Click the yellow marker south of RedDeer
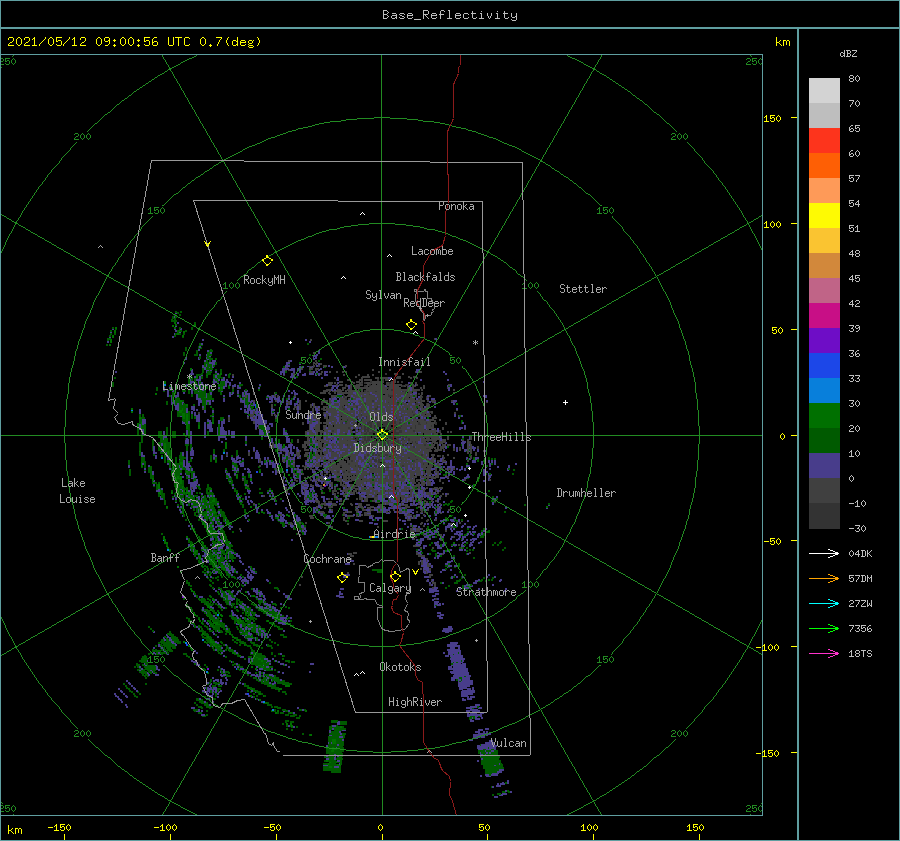Screen dimensions: 900x841 411,325
